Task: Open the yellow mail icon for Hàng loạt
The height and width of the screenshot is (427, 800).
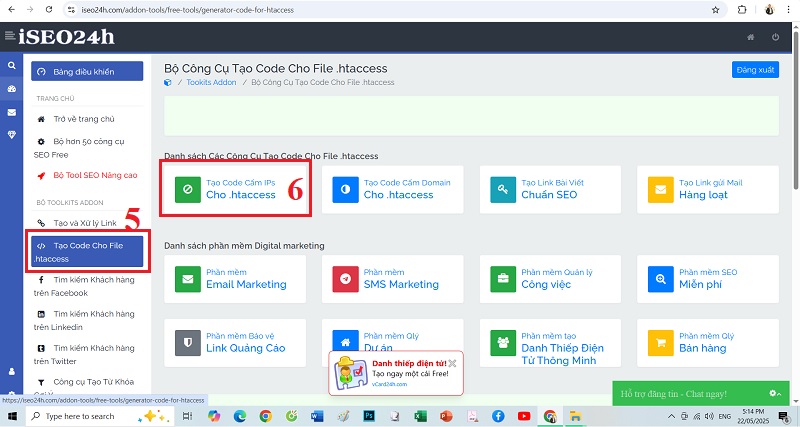Action: (x=661, y=190)
